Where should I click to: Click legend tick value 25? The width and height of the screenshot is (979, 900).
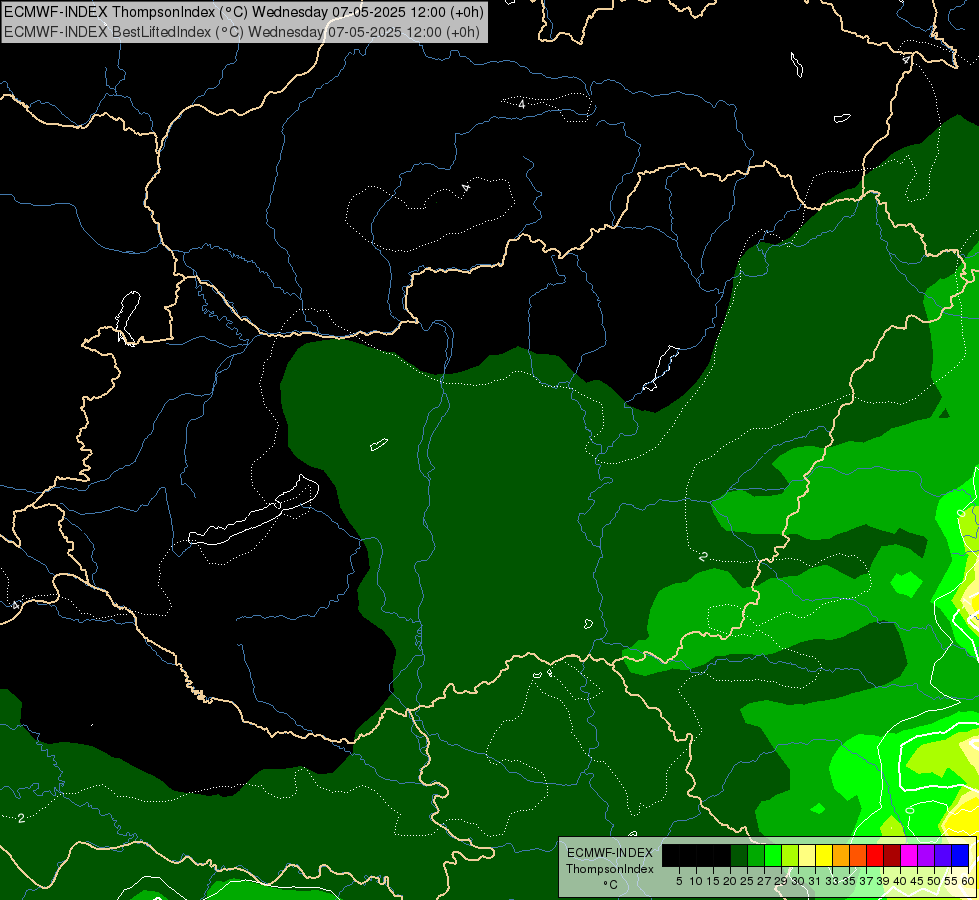coord(747,881)
